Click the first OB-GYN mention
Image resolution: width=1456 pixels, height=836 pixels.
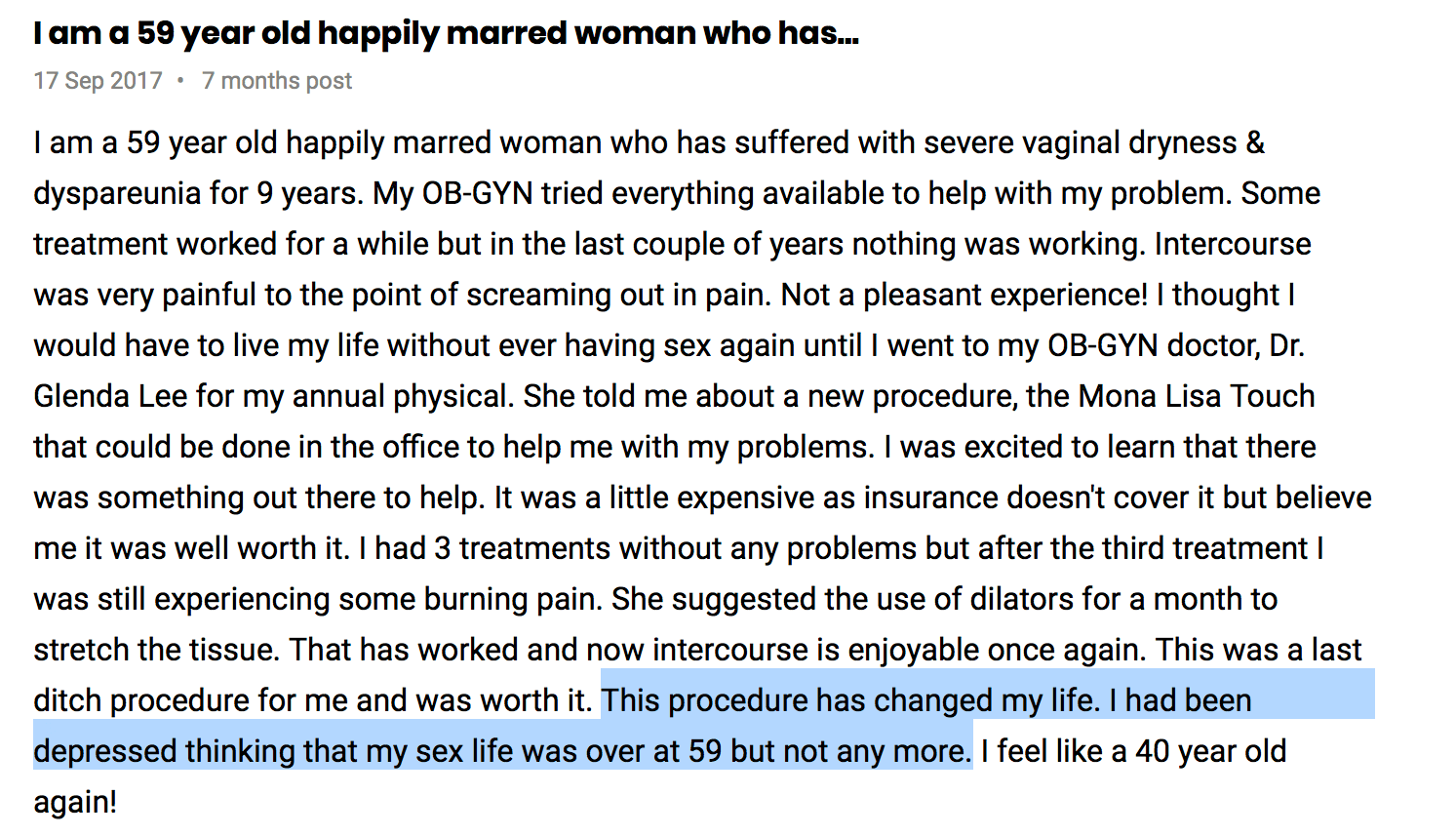[477, 193]
